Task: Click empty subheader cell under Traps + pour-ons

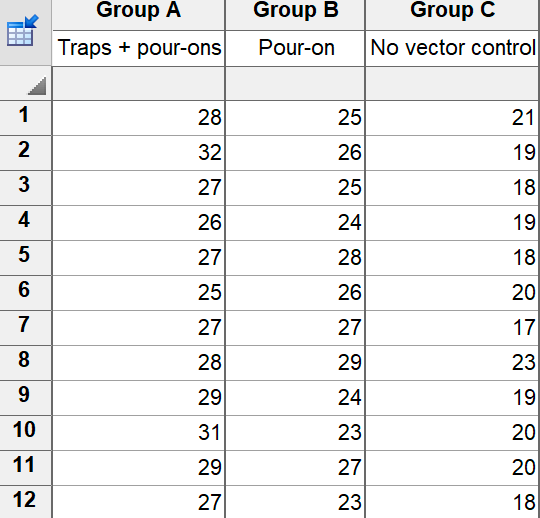Action: point(138,84)
